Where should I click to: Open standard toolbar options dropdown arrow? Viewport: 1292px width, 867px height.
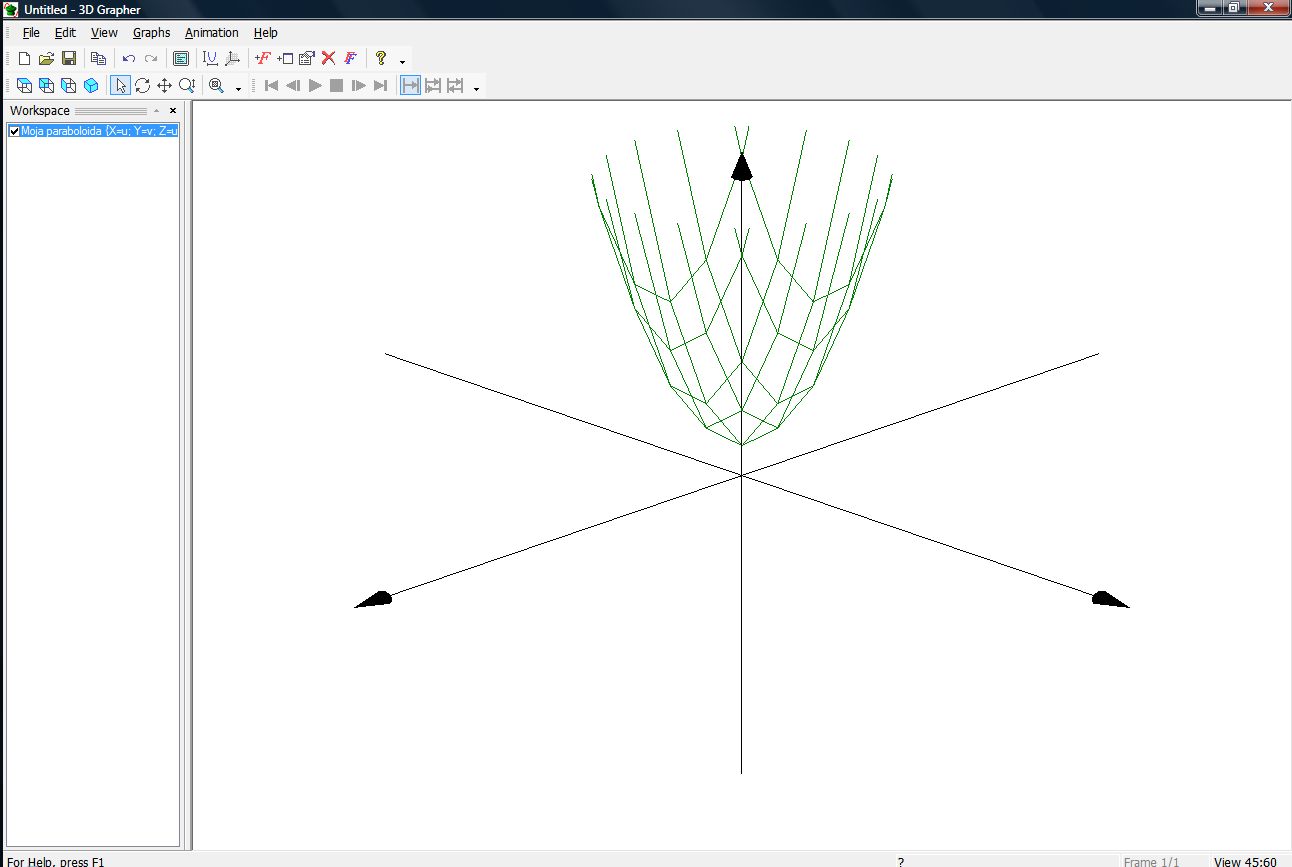tap(402, 61)
